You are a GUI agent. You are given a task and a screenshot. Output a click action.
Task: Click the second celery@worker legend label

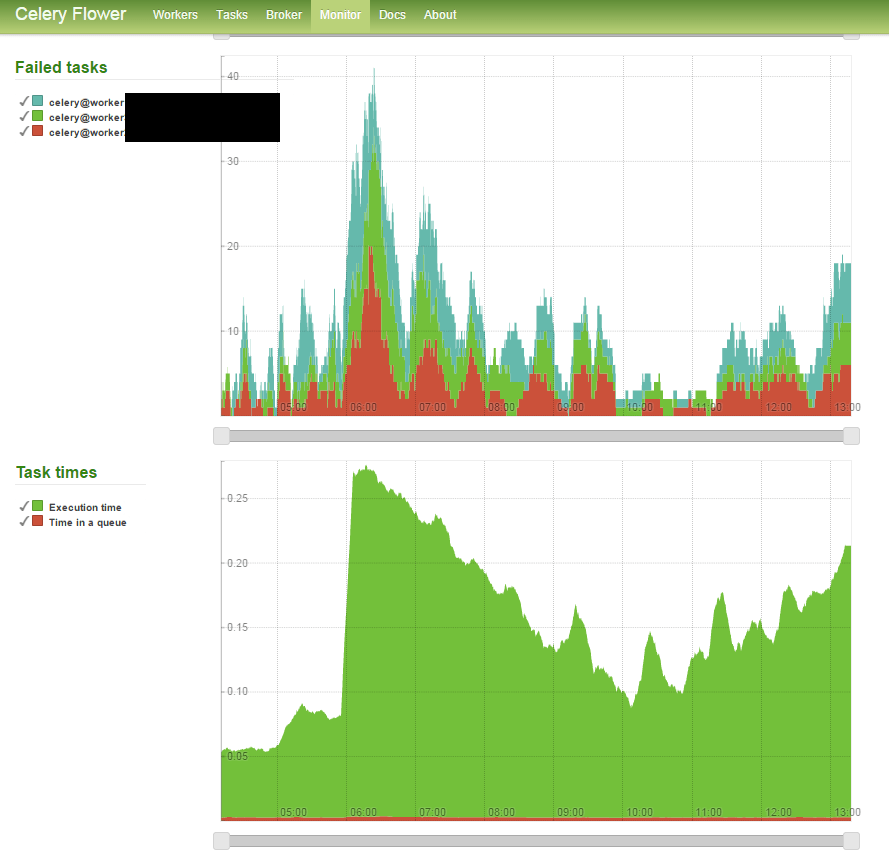(x=86, y=117)
